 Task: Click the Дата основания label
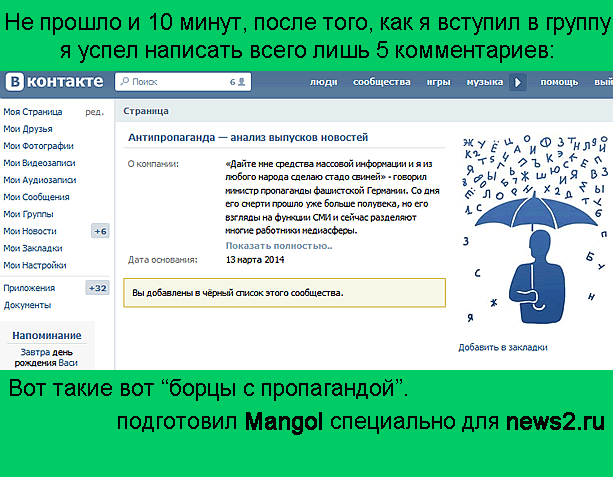coord(163,260)
